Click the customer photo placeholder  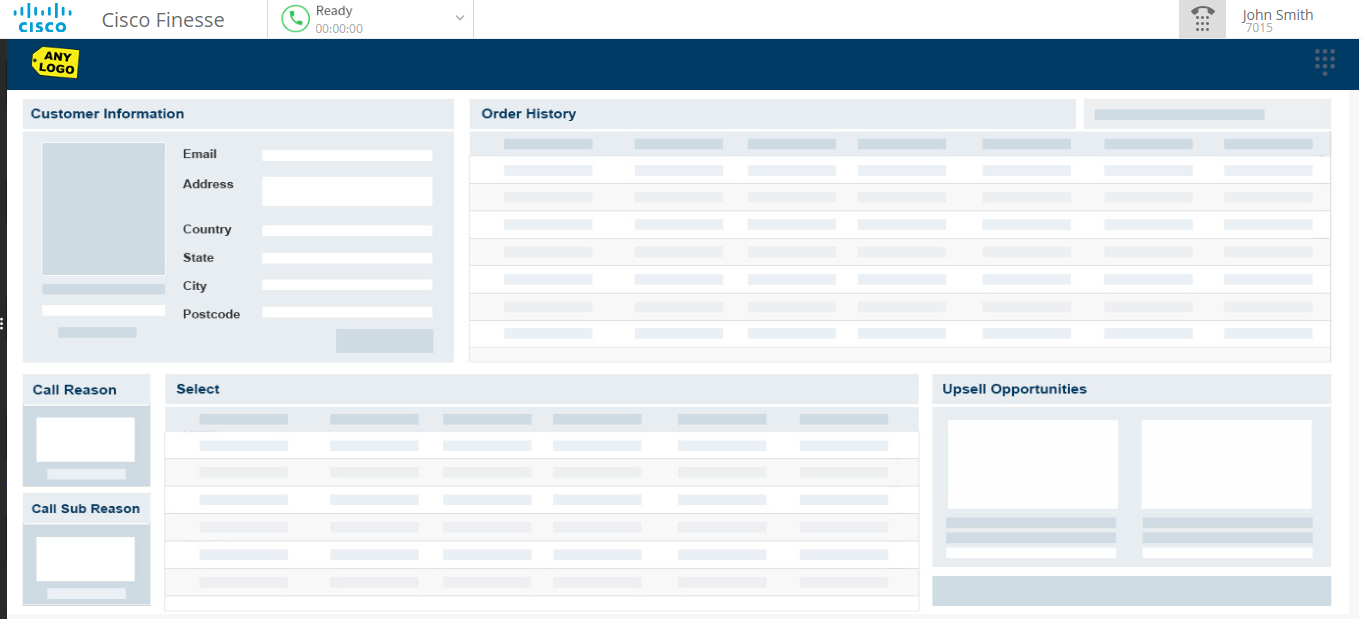point(103,208)
